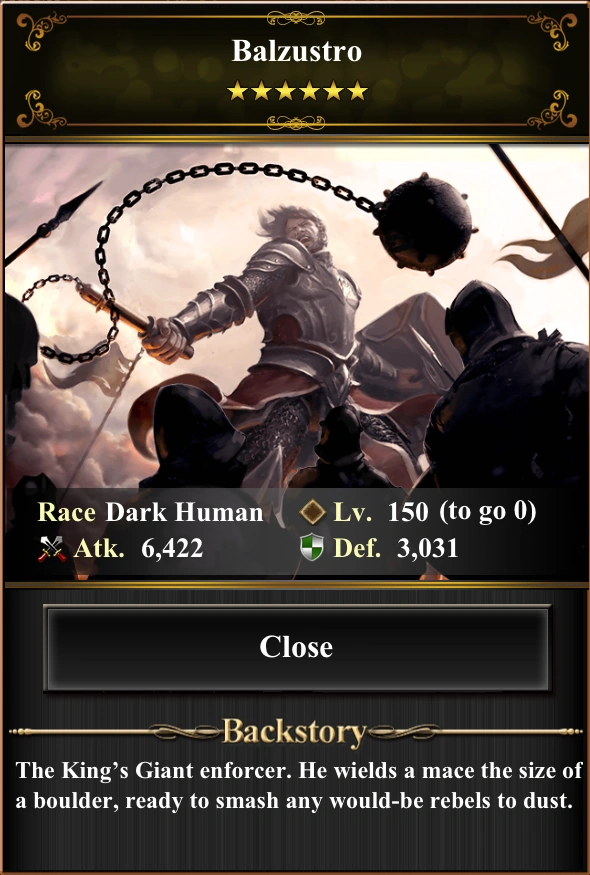Viewport: 590px width, 875px height.
Task: Click the spiked mace ball in artwork
Action: (x=426, y=223)
